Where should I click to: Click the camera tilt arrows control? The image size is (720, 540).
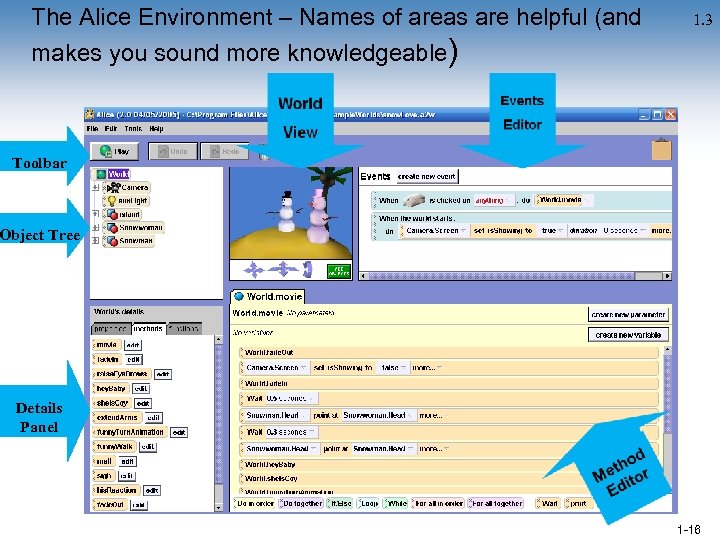click(x=307, y=270)
